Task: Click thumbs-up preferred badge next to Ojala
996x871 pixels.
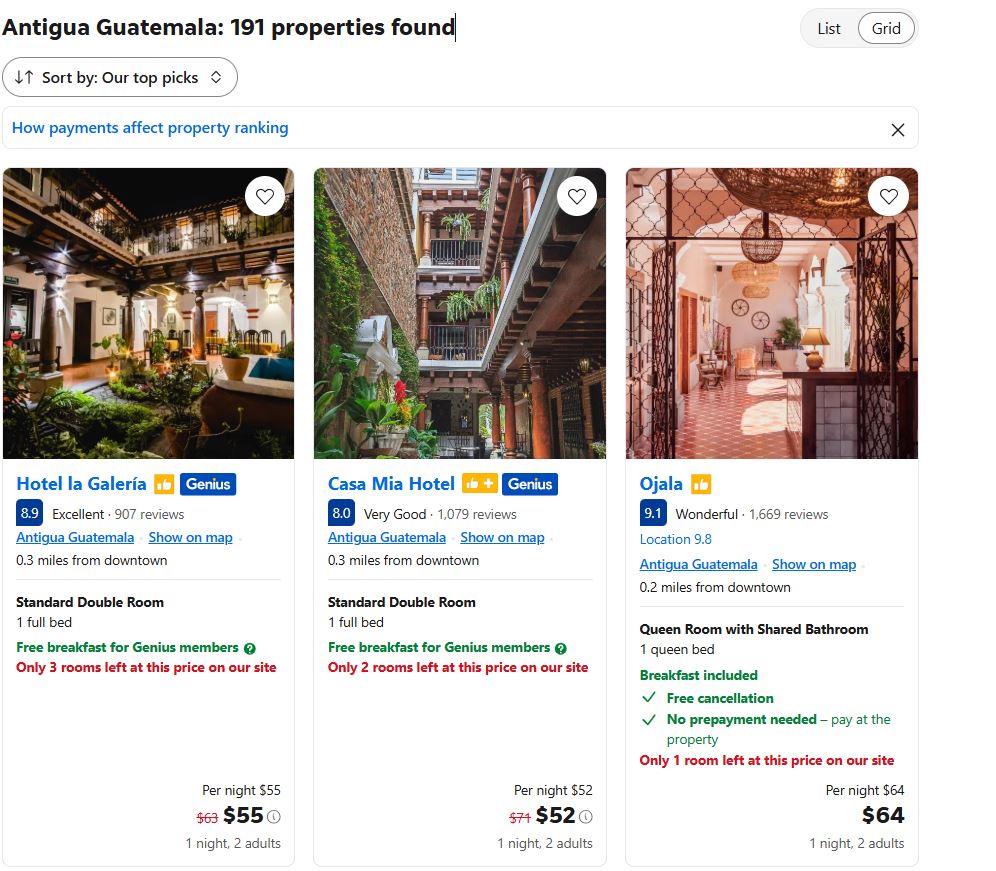Action: [701, 485]
